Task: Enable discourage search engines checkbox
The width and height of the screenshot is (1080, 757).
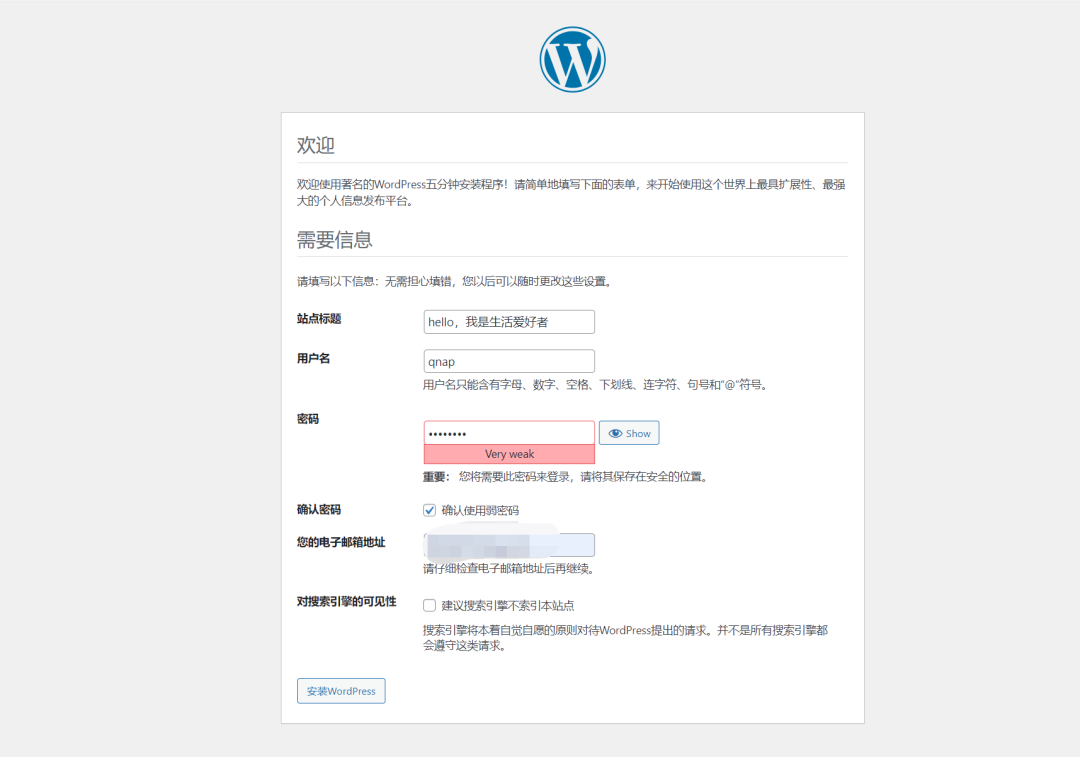Action: click(x=429, y=605)
